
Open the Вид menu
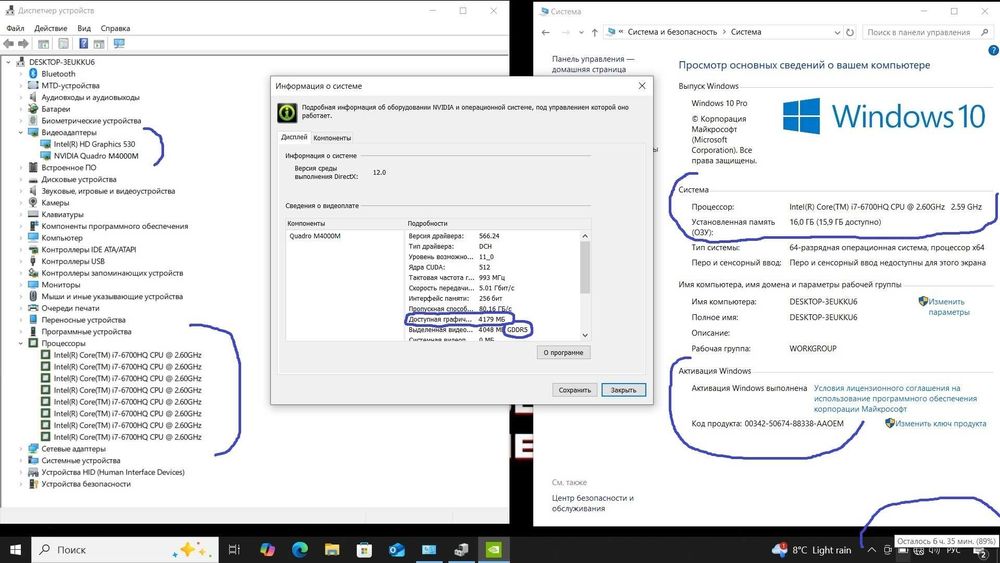84,28
